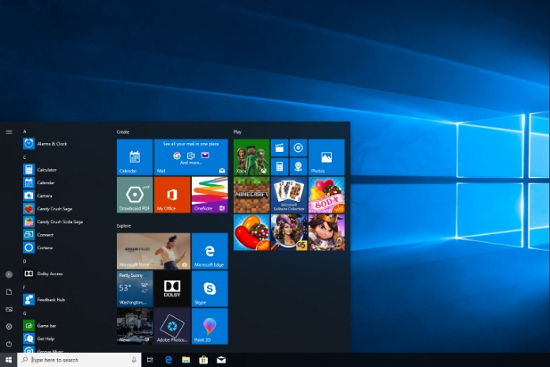Open the Download PDF tile
The height and width of the screenshot is (367, 550).
point(135,195)
